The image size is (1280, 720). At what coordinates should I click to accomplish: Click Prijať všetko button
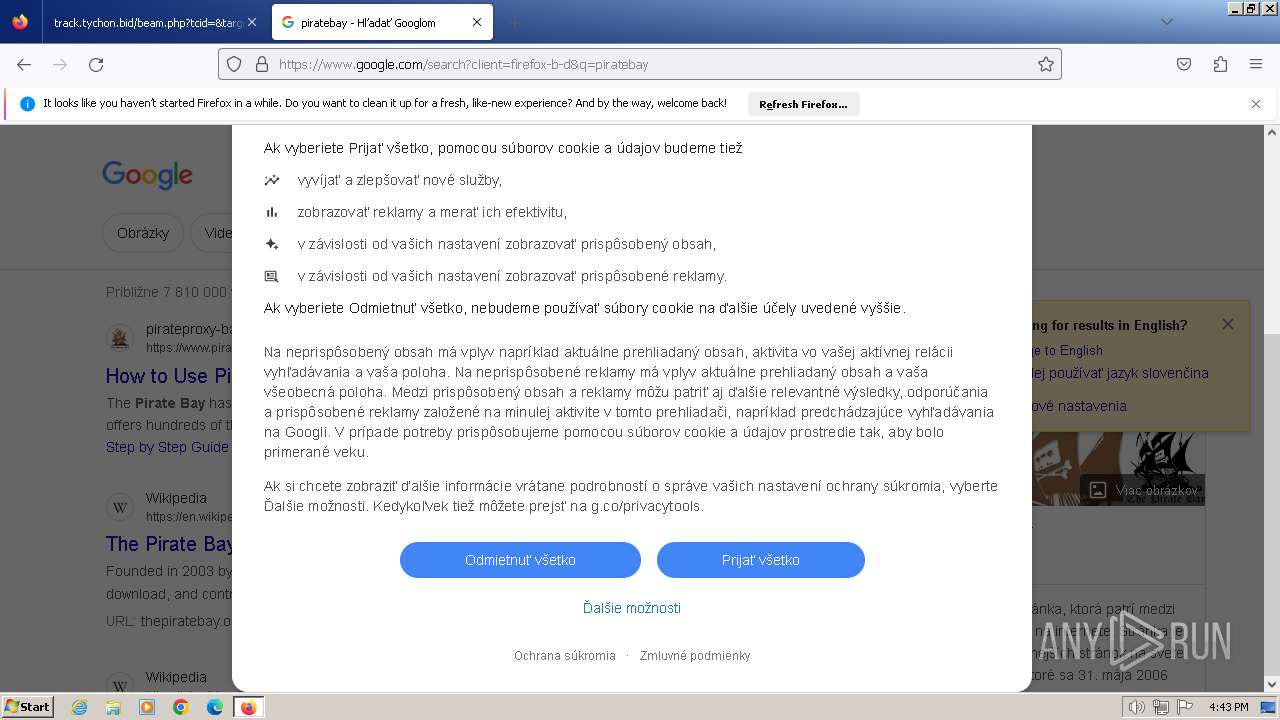click(x=761, y=560)
